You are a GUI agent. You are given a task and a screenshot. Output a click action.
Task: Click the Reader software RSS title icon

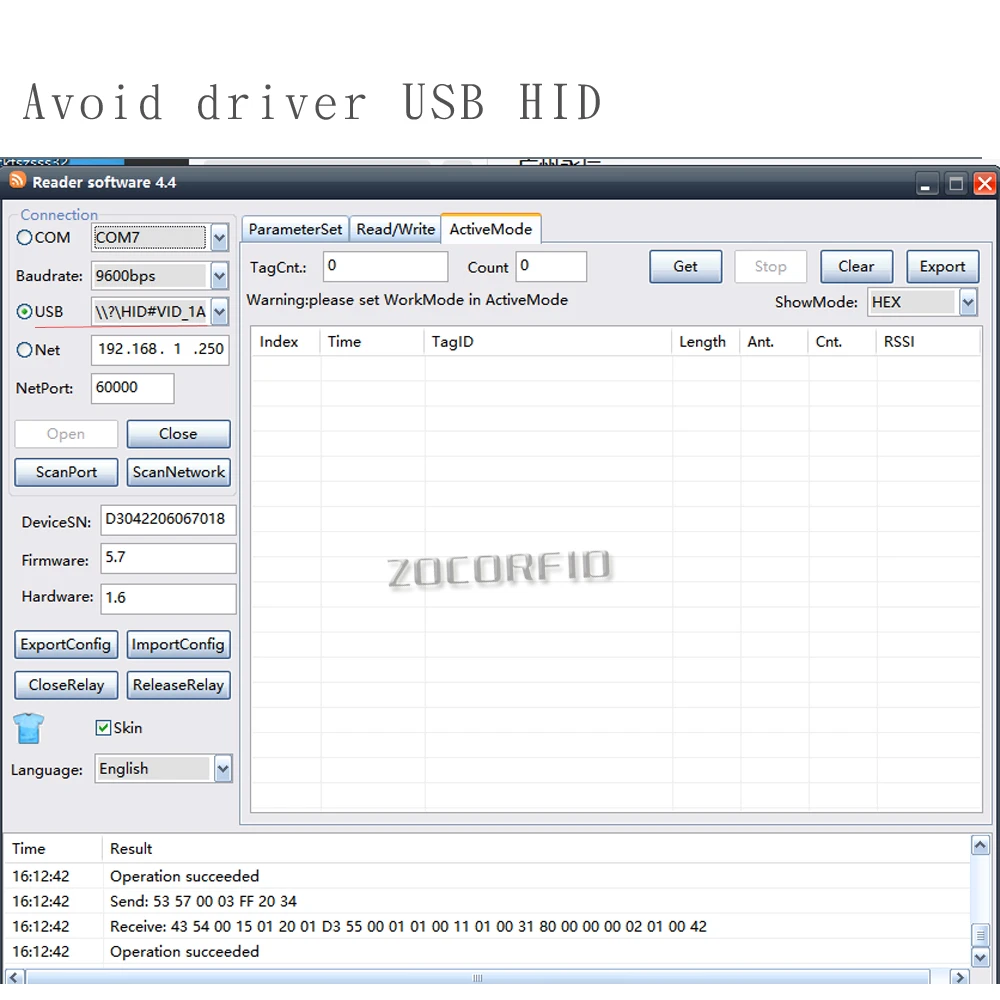tap(17, 181)
